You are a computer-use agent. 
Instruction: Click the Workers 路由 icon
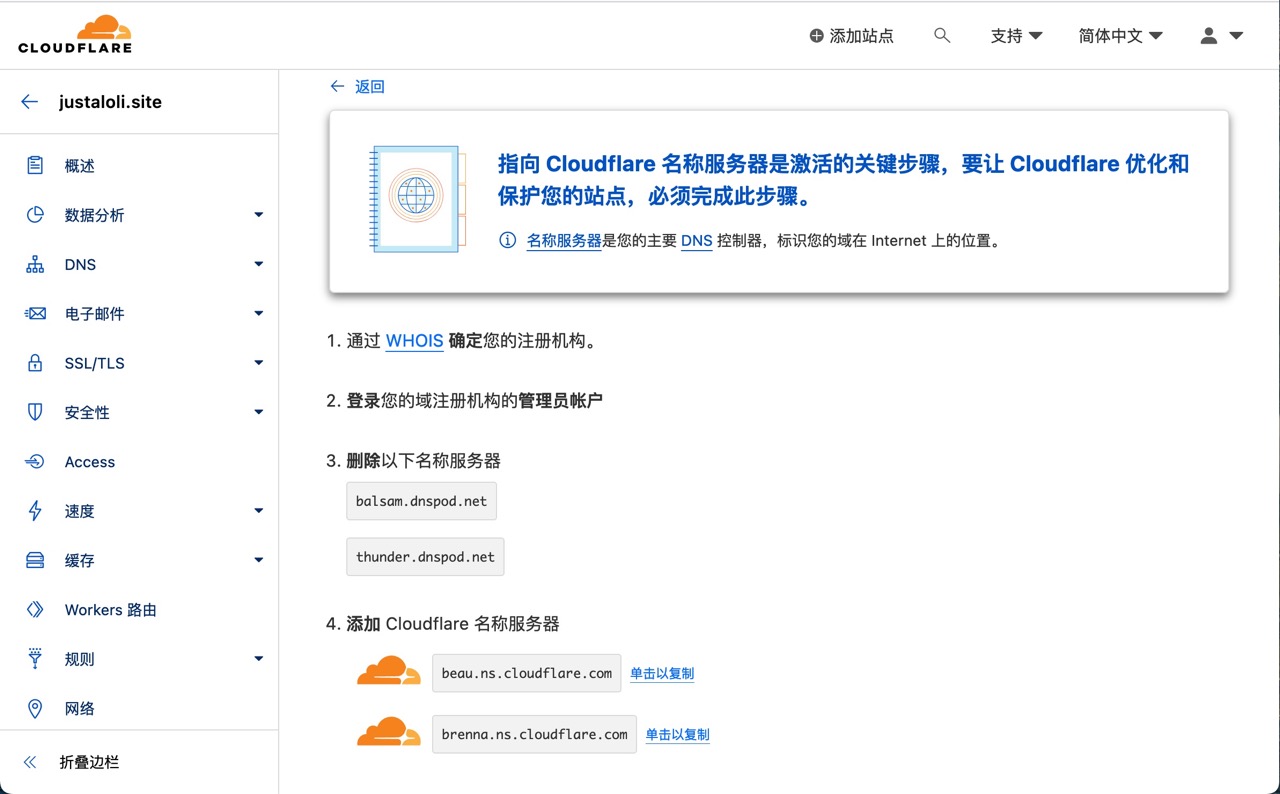click(35, 610)
